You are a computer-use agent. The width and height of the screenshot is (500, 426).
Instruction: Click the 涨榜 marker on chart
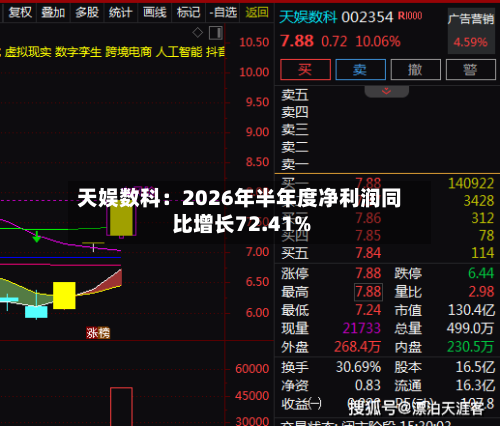pos(98,333)
